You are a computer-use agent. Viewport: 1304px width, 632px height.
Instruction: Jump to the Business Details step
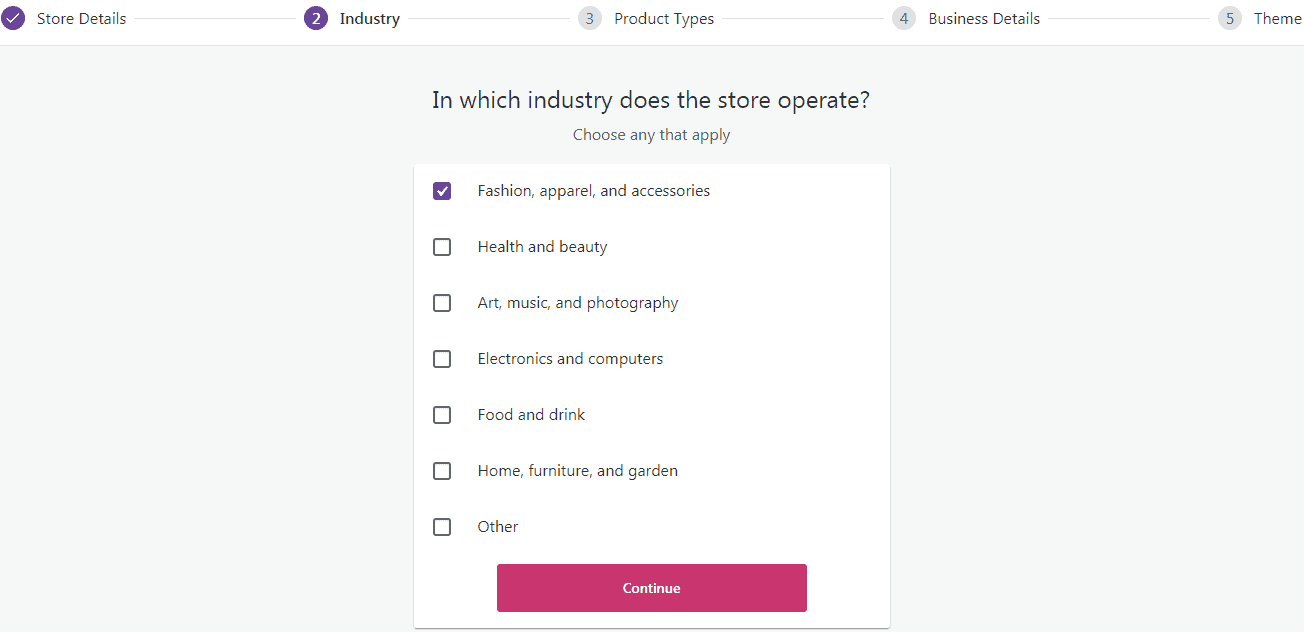click(x=984, y=18)
